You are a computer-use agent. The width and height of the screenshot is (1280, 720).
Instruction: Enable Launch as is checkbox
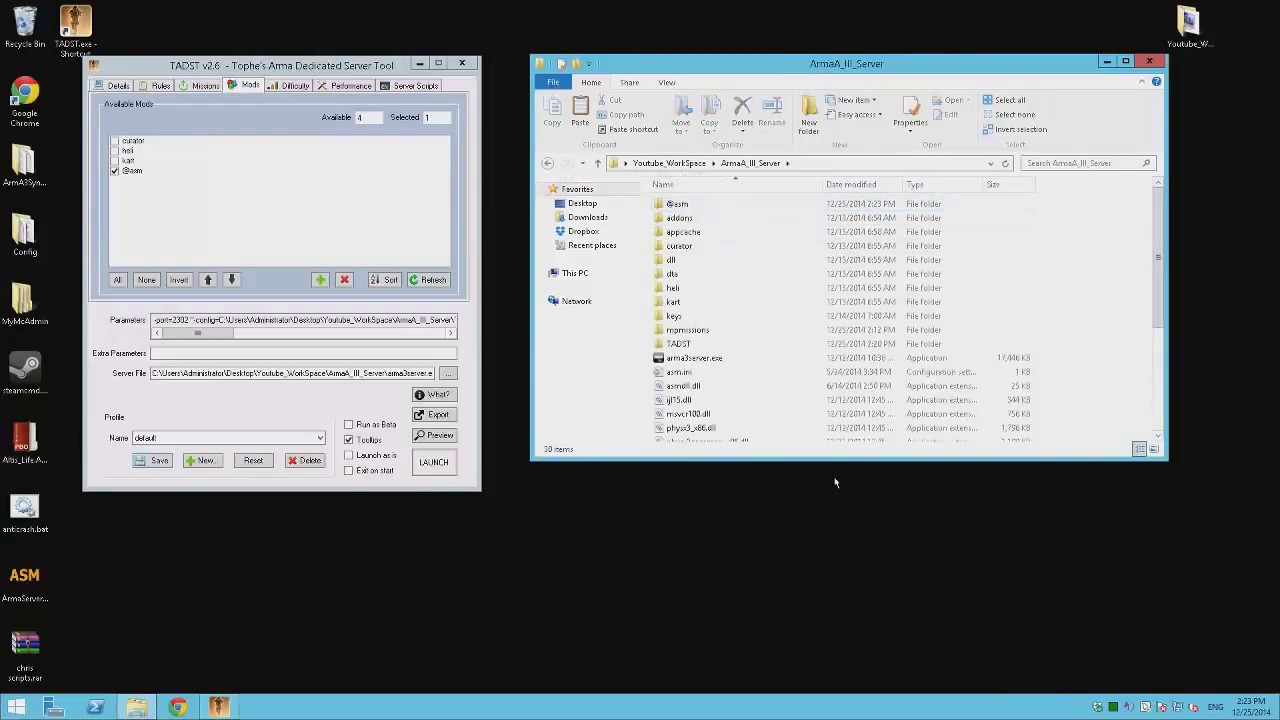(x=349, y=455)
